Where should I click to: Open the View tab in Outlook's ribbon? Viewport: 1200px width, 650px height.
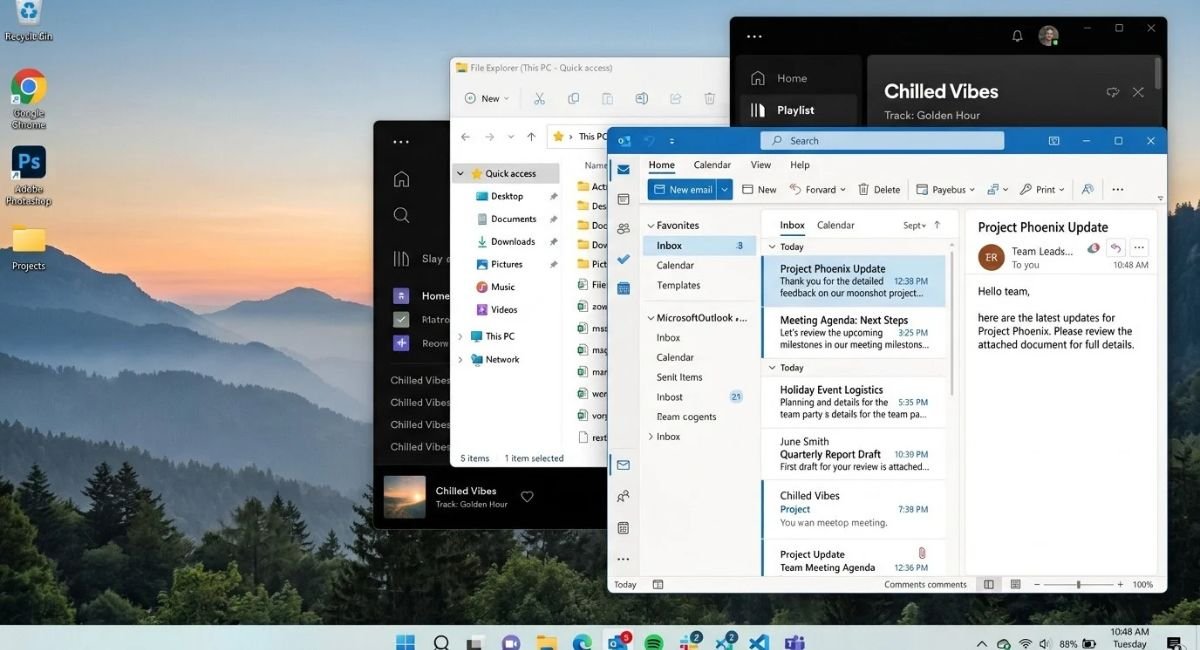coord(761,165)
